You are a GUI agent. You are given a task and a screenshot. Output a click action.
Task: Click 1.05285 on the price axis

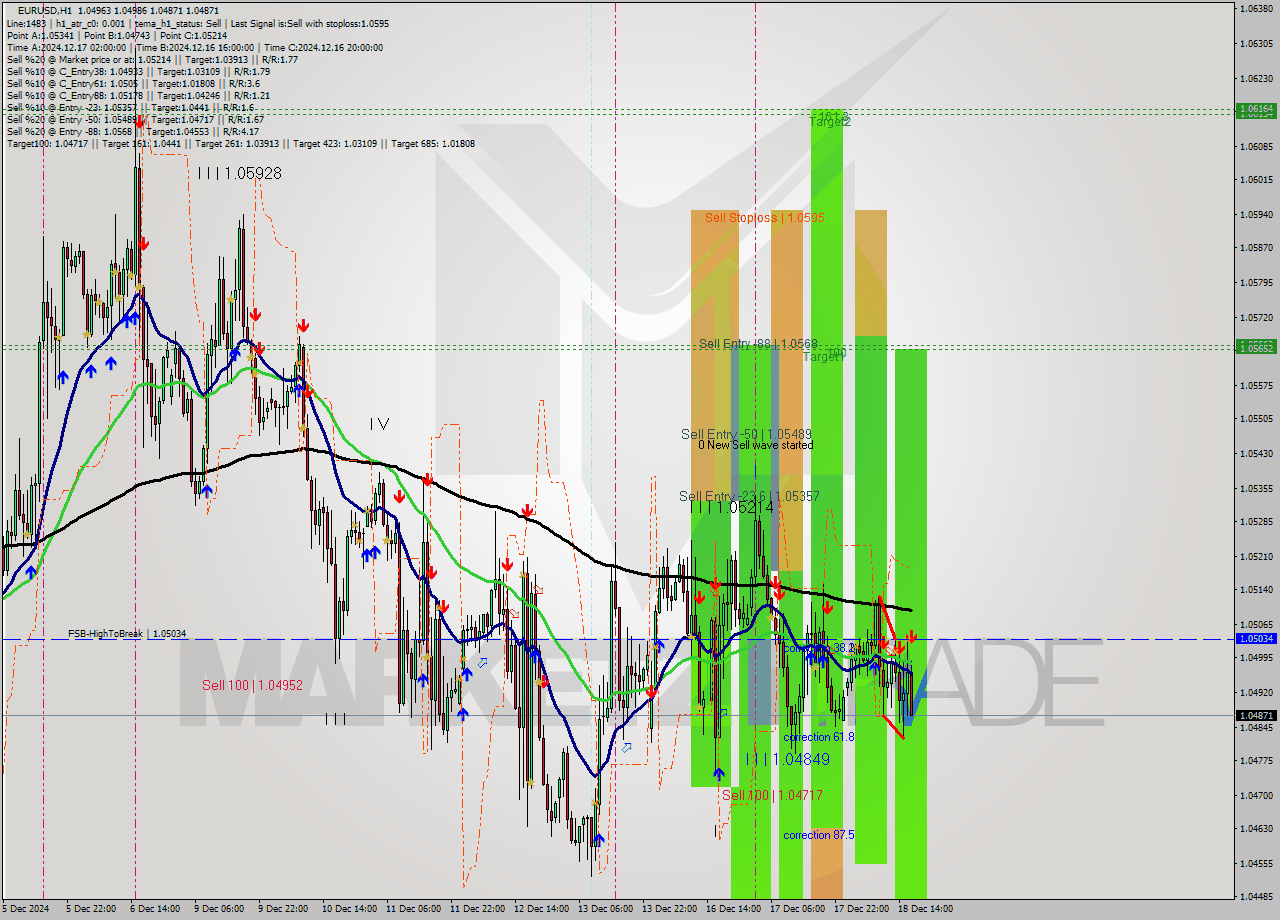1256,522
